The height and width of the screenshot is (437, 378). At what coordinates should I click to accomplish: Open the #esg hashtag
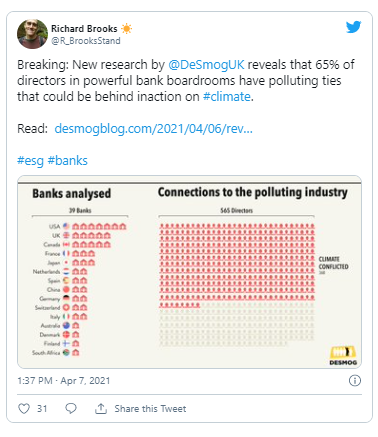[x=30, y=161]
